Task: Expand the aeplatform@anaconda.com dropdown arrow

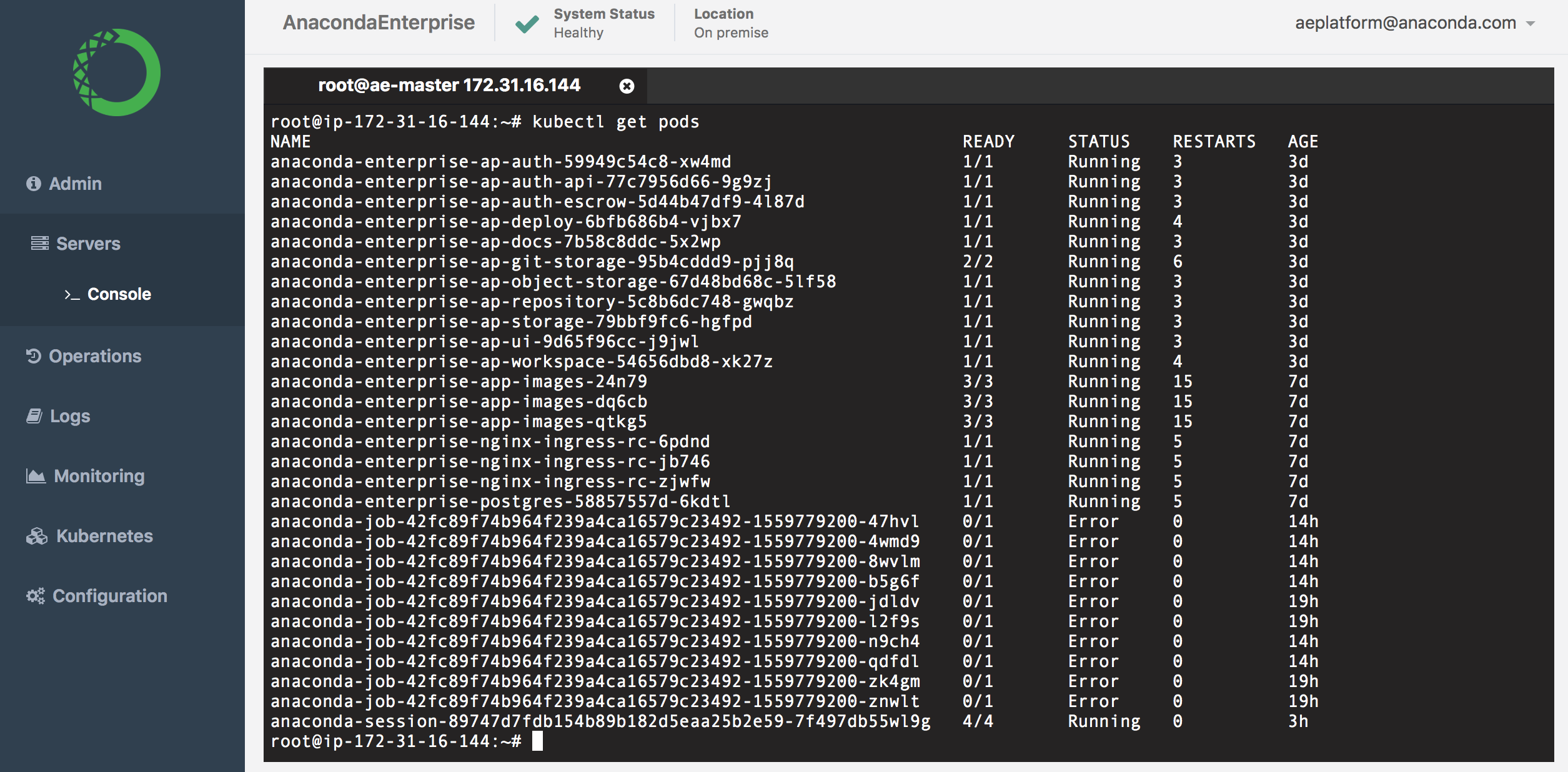Action: [x=1531, y=24]
